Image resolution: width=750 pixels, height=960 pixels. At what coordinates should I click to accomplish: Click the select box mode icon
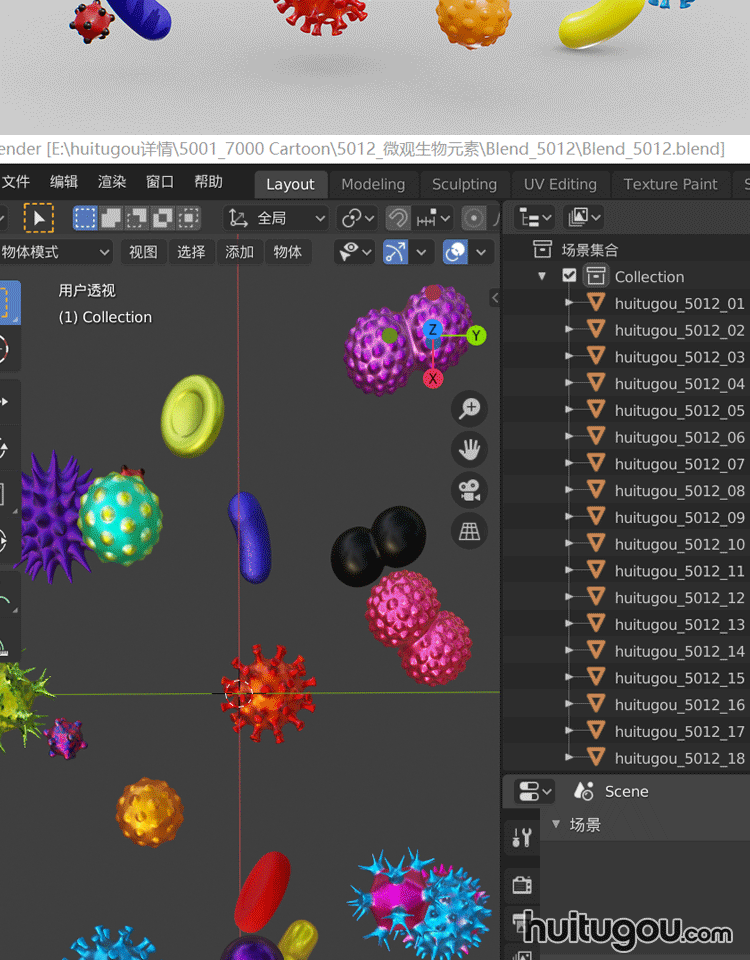click(86, 218)
